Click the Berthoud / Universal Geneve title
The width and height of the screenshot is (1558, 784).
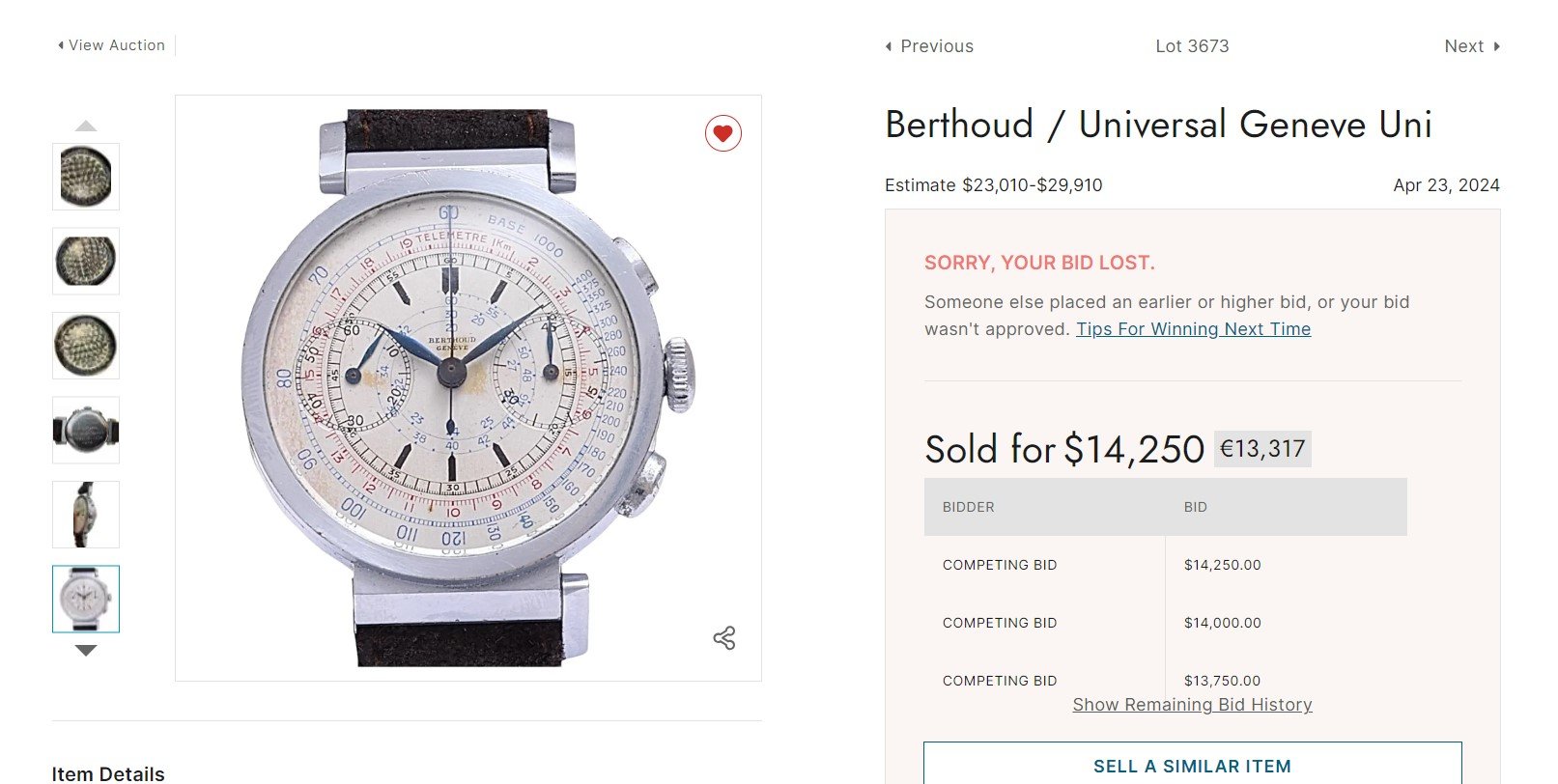1158,125
